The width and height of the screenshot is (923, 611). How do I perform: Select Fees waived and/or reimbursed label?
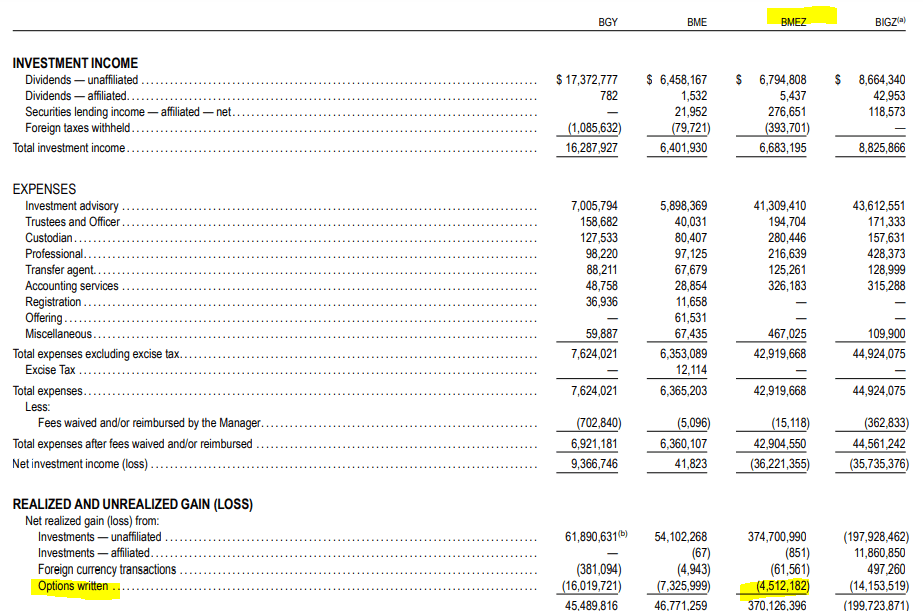[x=150, y=423]
